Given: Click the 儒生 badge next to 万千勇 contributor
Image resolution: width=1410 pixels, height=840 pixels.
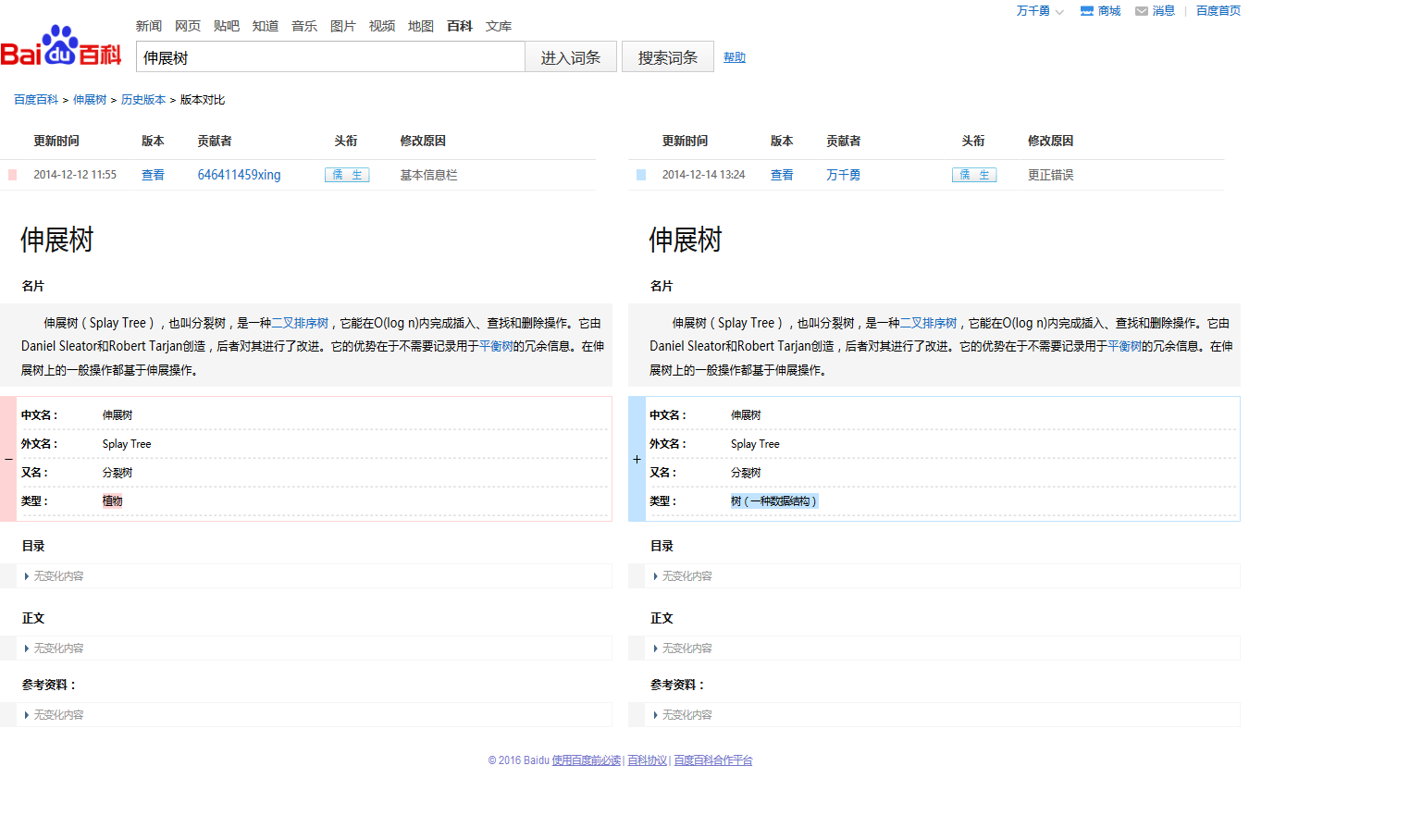Looking at the screenshot, I should click(974, 175).
